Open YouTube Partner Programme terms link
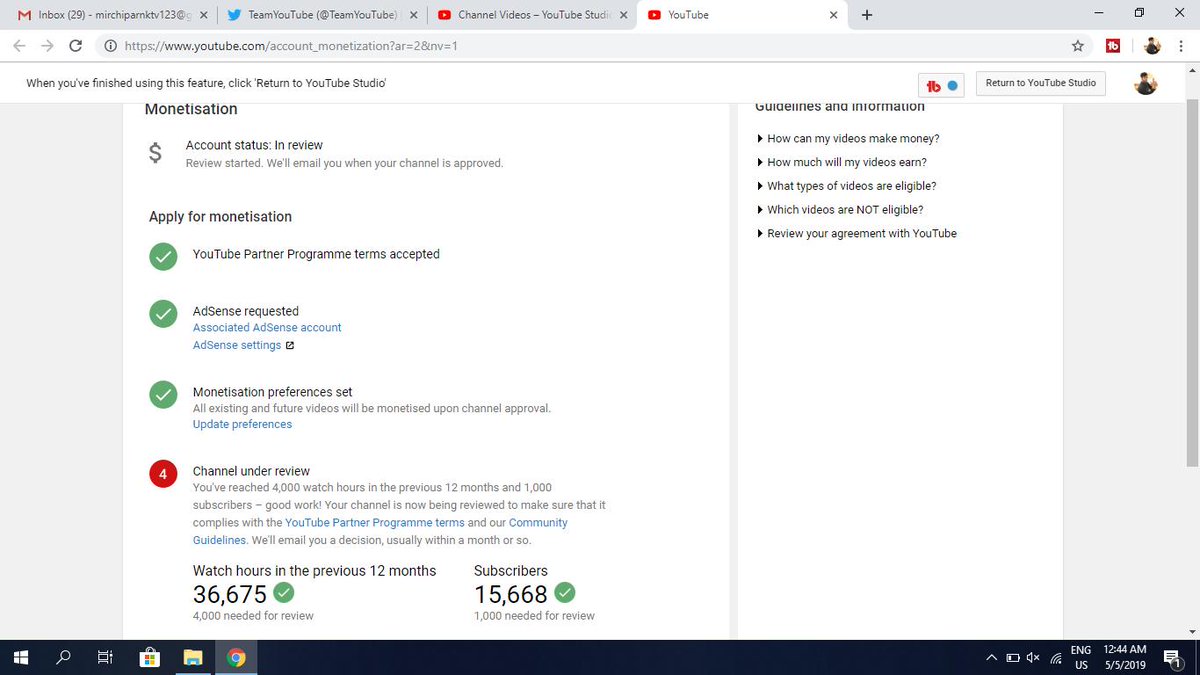 click(x=375, y=523)
